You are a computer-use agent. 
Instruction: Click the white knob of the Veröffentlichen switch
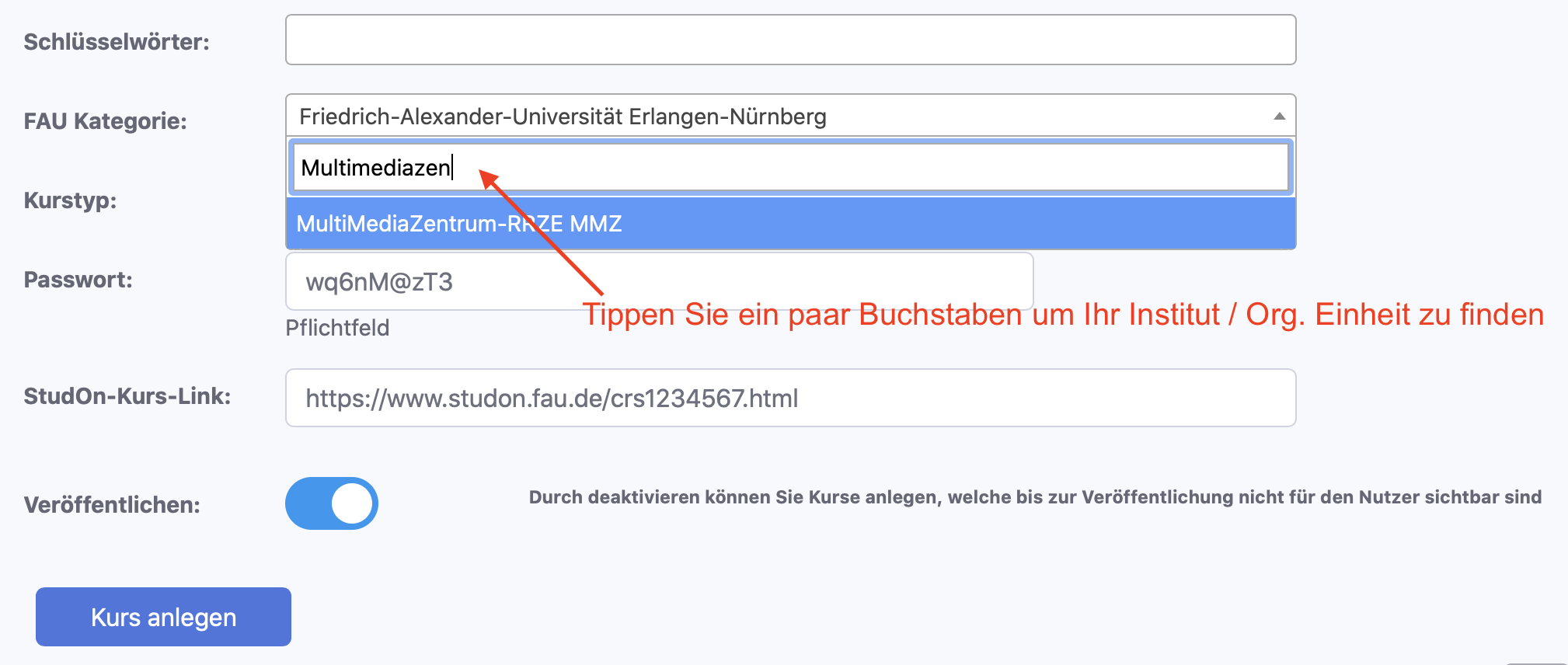click(x=353, y=503)
